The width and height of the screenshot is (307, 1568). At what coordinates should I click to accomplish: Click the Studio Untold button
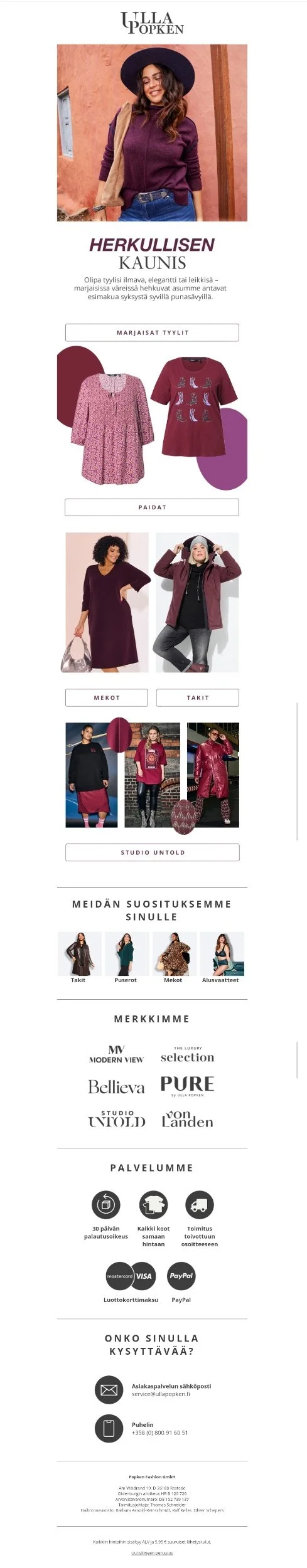tap(152, 852)
